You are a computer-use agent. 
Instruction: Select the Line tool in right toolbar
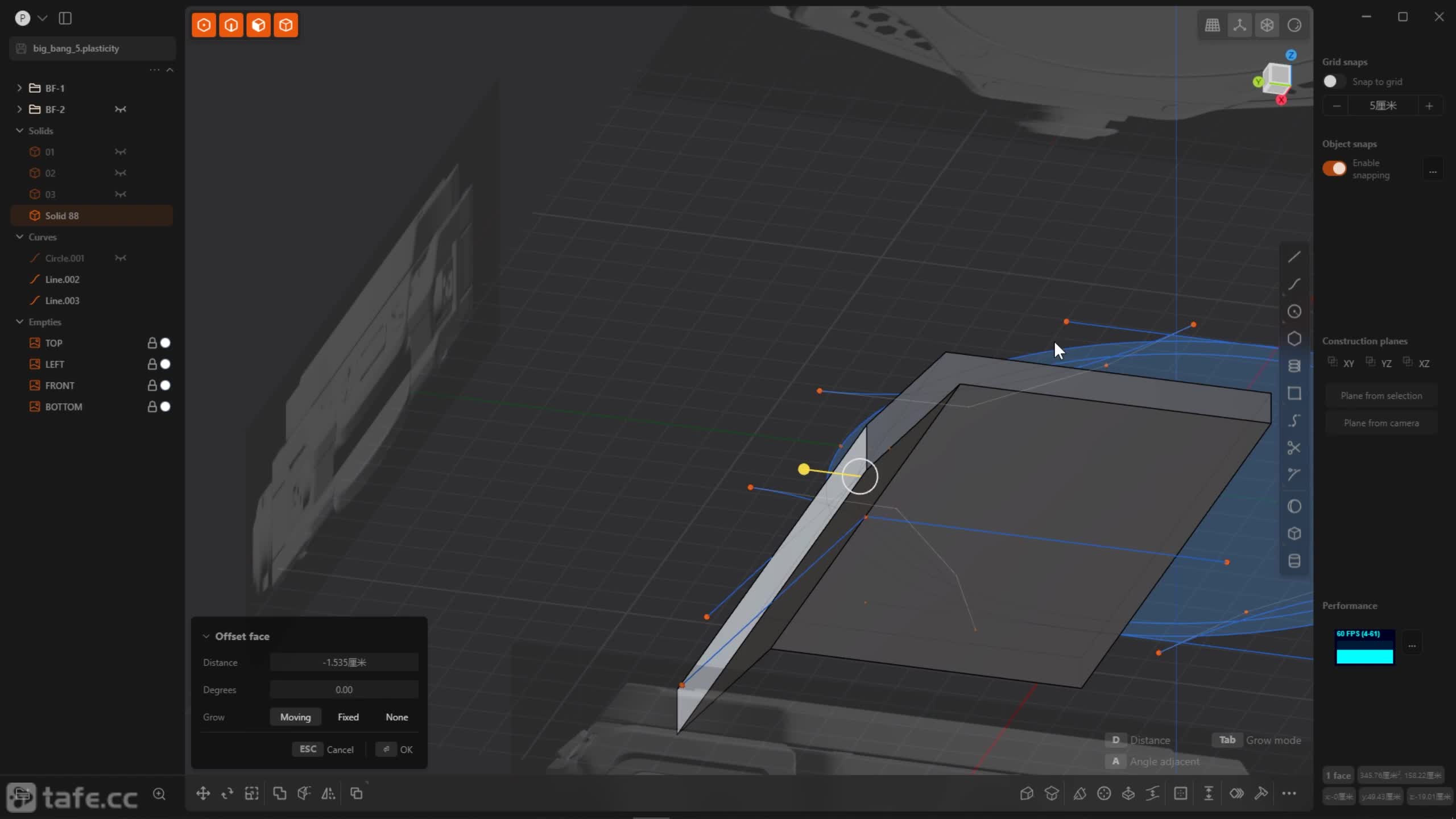[1294, 258]
